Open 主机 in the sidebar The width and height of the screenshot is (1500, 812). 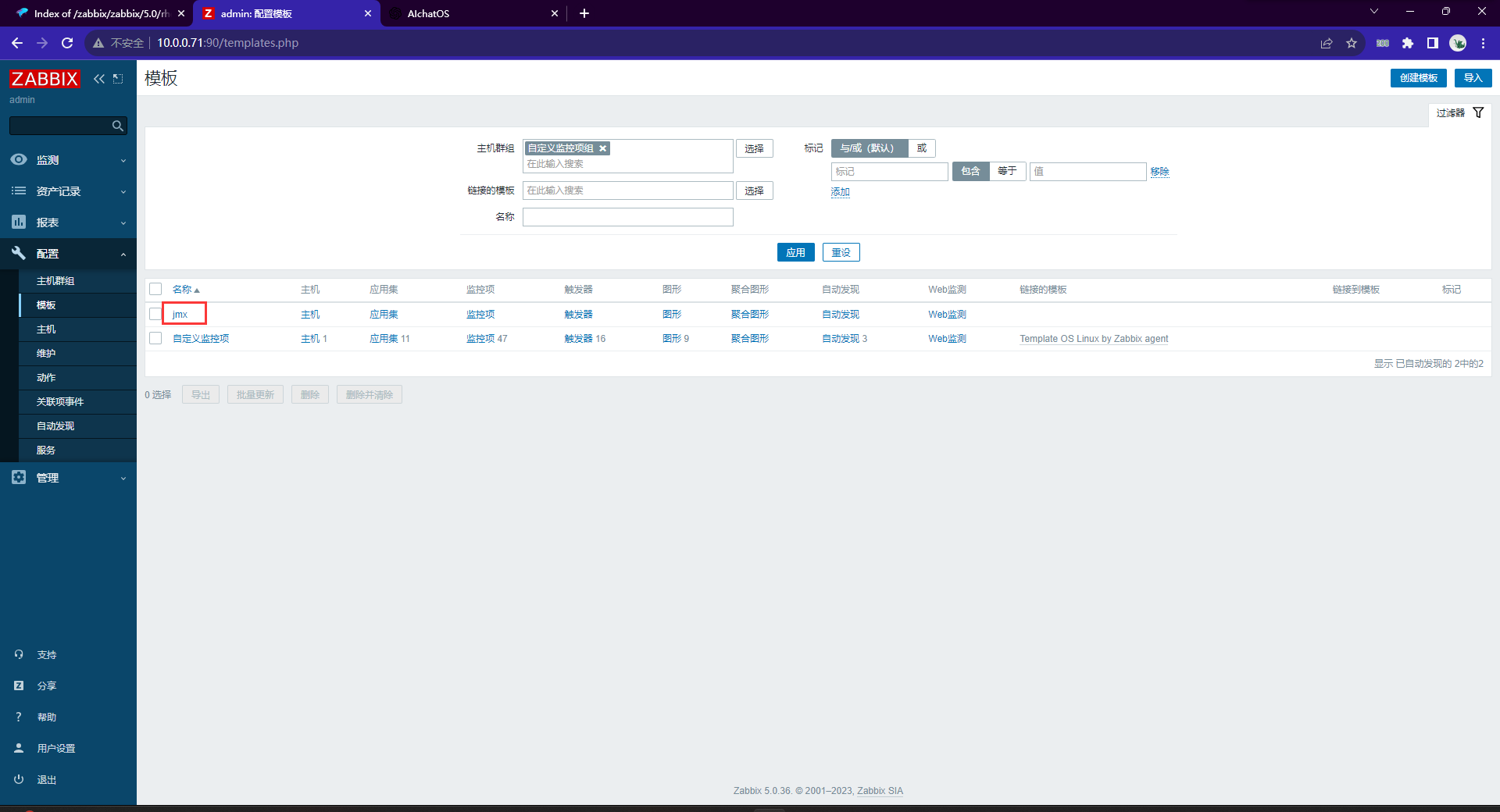(x=46, y=329)
